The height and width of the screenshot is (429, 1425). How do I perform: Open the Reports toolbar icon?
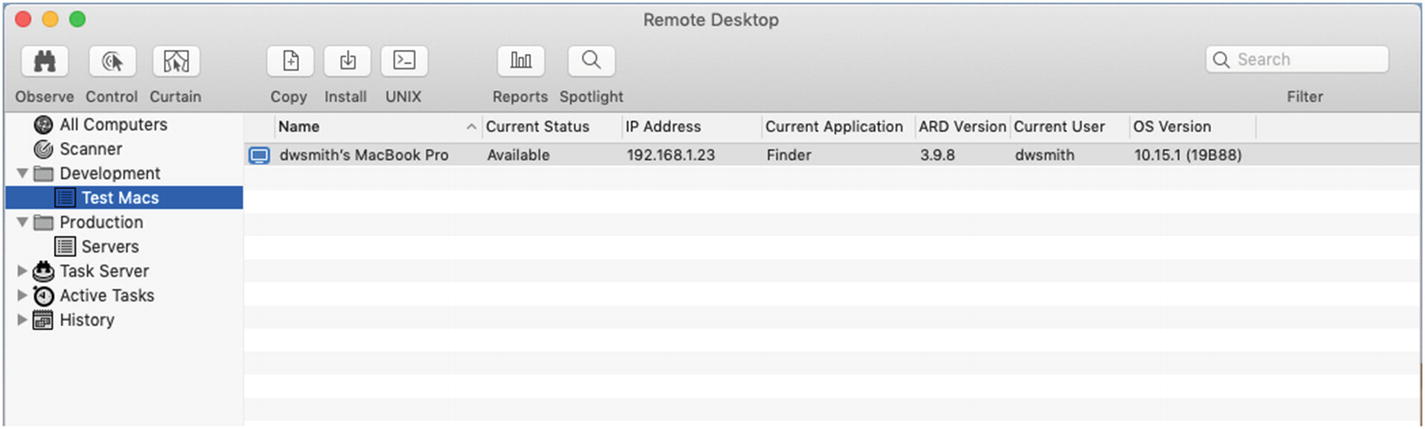521,61
